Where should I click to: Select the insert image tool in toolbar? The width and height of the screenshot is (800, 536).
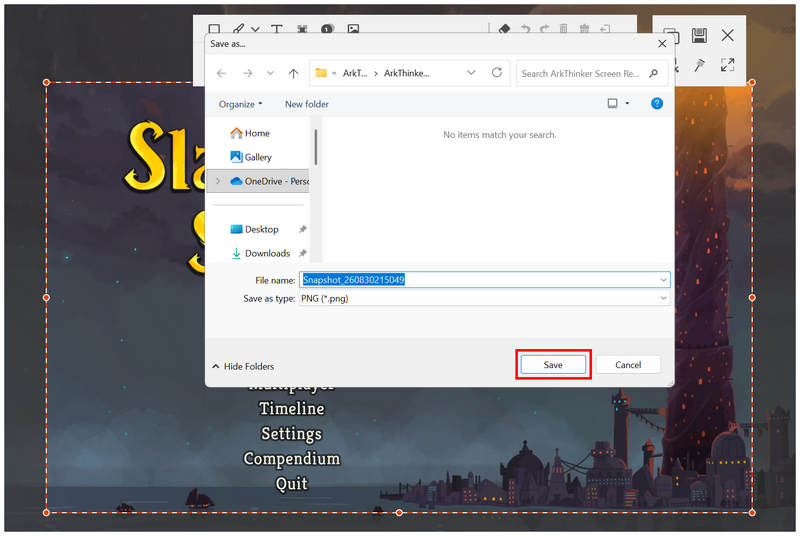353,29
